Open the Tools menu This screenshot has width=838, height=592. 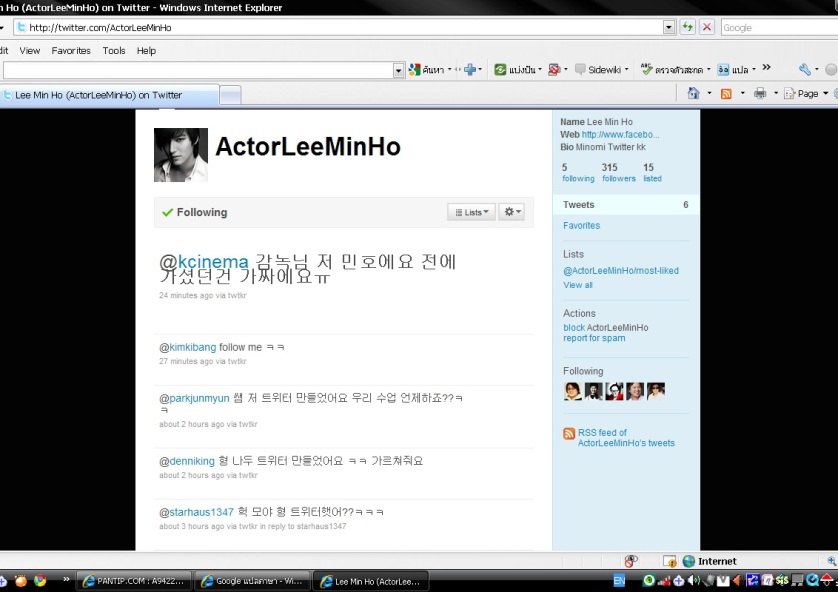click(x=114, y=51)
